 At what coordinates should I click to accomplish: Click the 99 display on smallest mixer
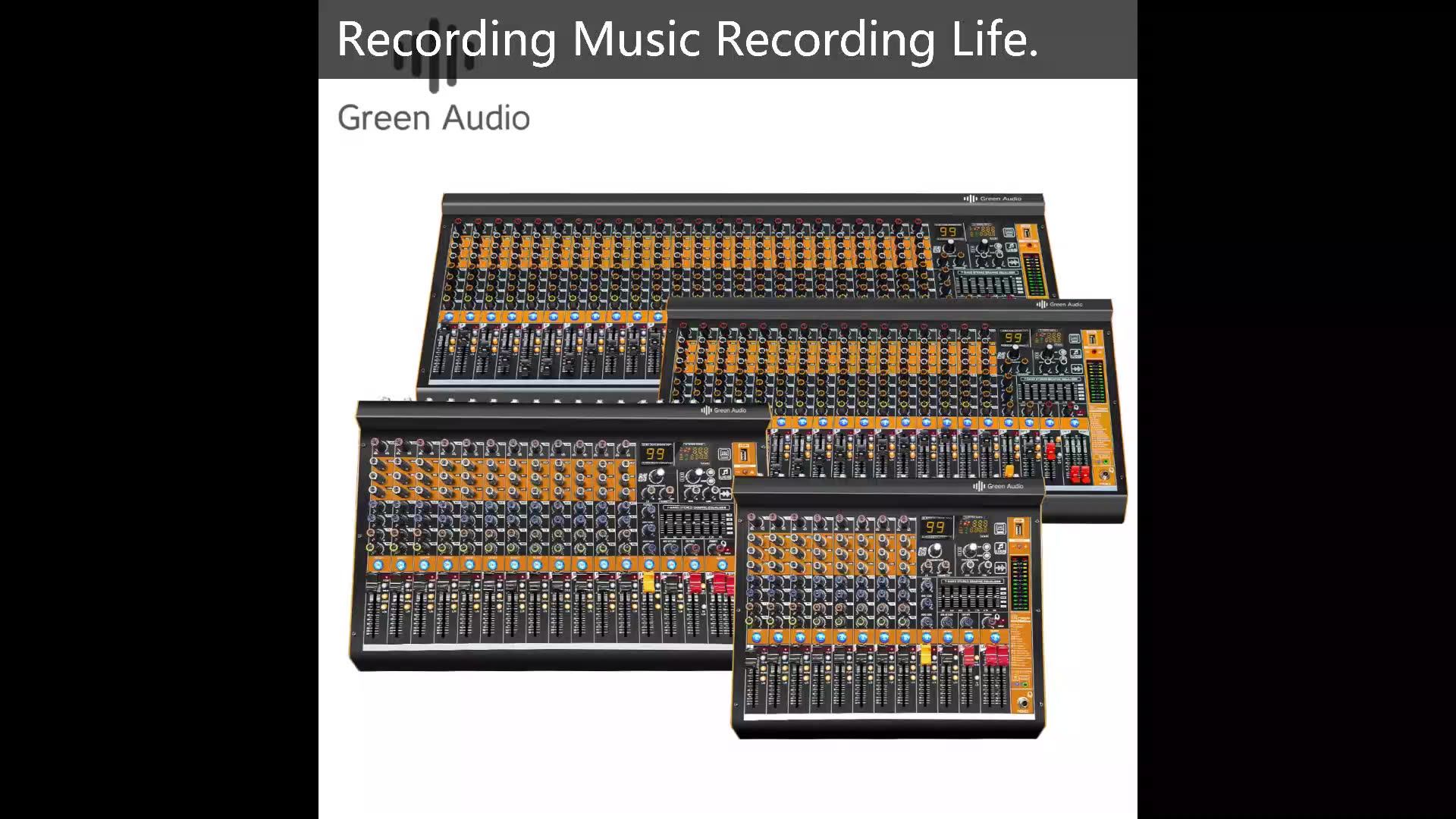tap(935, 527)
